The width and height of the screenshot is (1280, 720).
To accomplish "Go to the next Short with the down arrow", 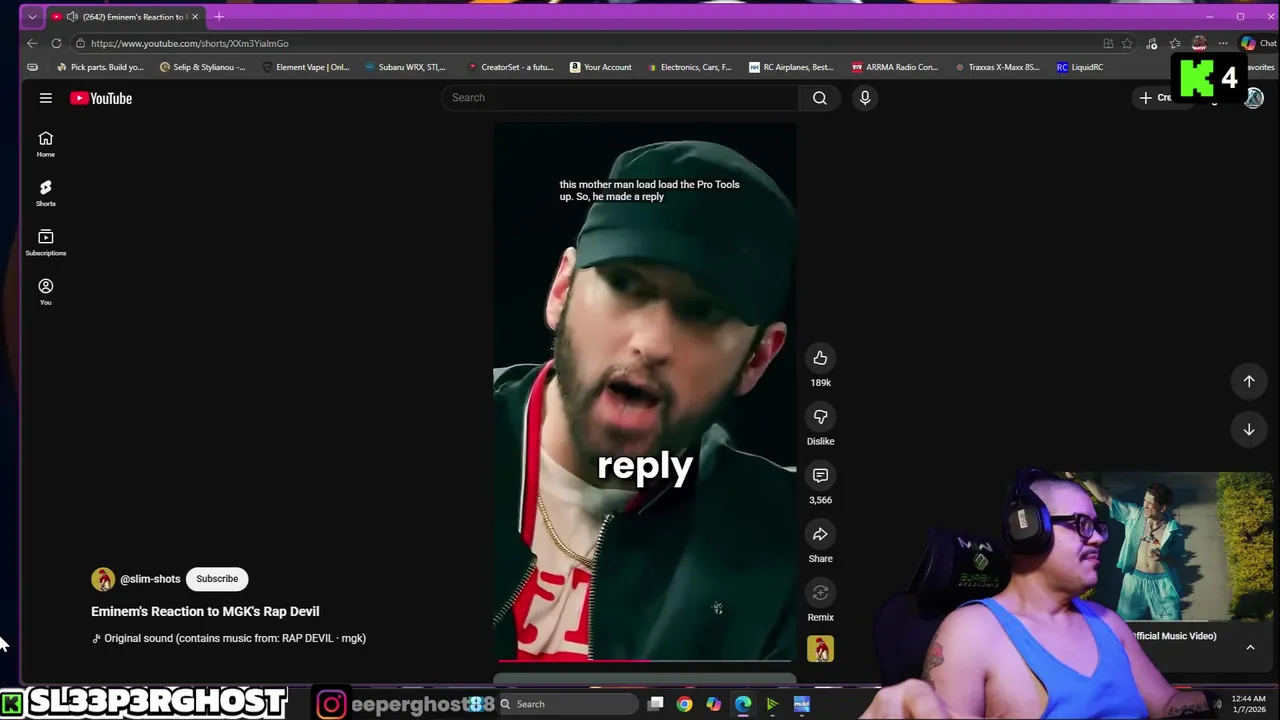I will point(1249,429).
